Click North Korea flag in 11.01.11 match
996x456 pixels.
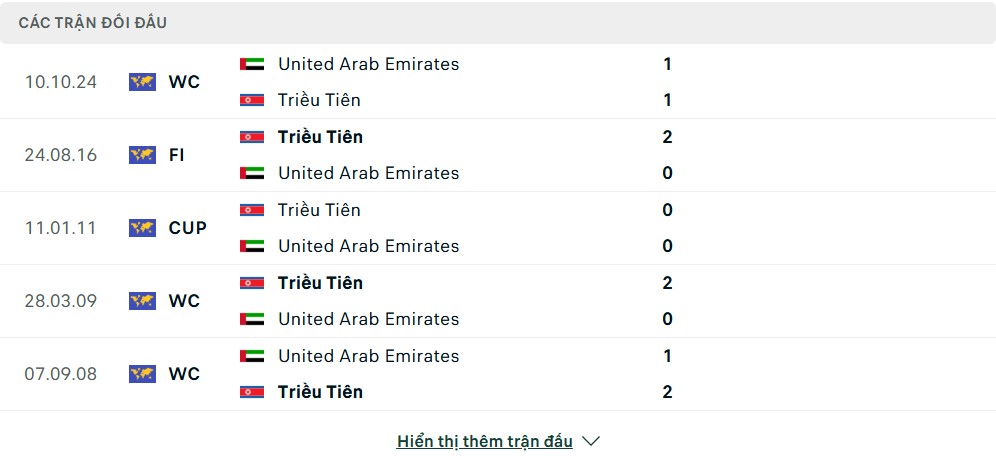[252, 210]
